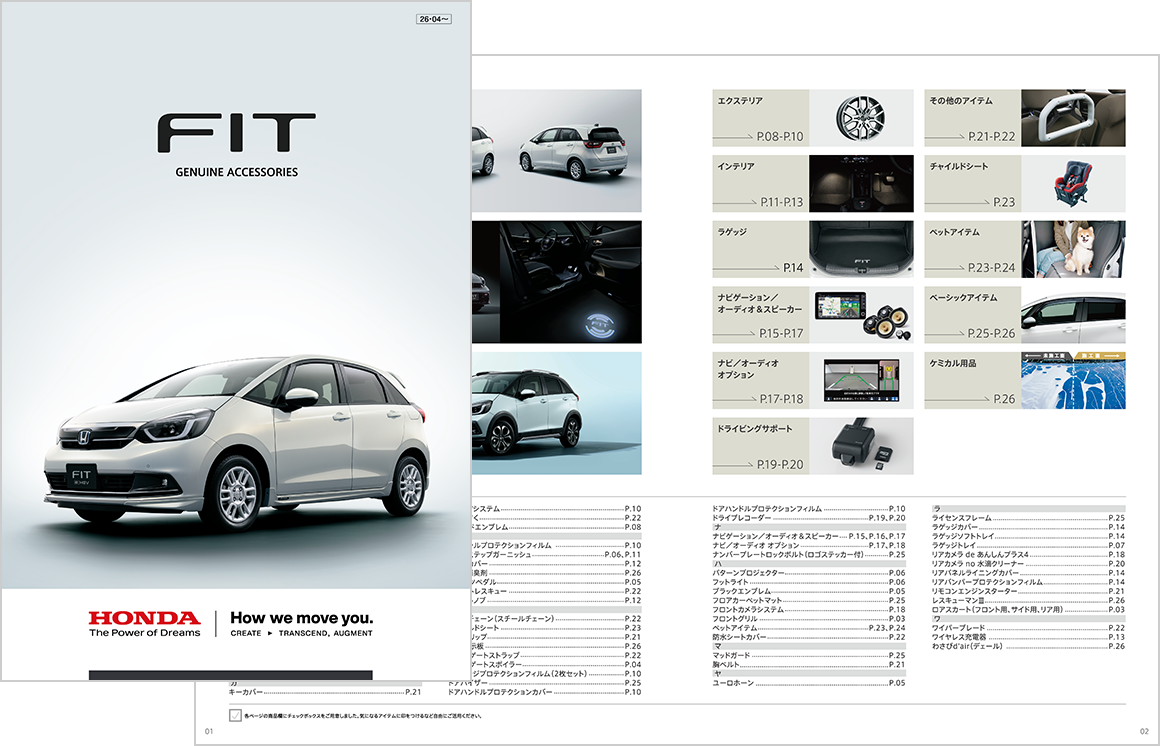Click the child seat image

1073,185
